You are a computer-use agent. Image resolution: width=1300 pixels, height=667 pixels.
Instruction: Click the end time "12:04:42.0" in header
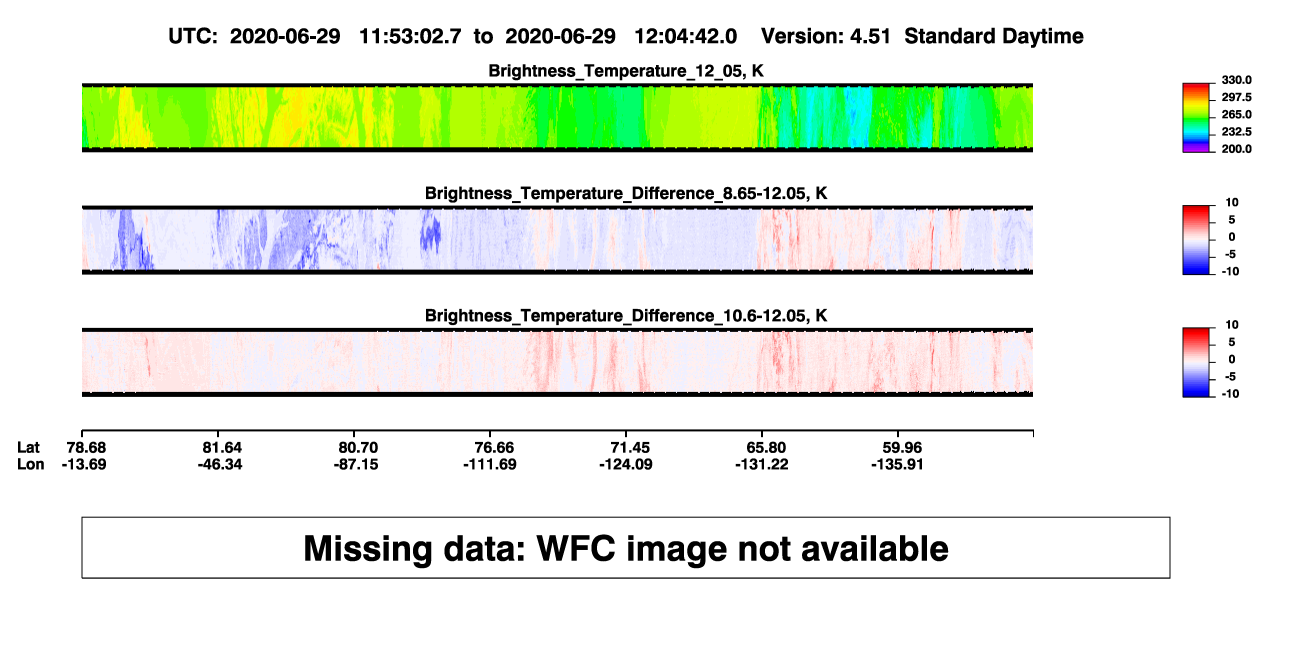pyautogui.click(x=686, y=36)
